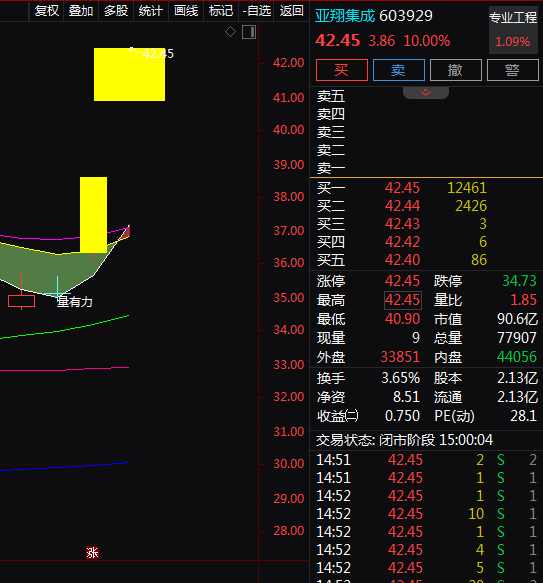Click the 买一 volume 12461
The height and width of the screenshot is (583, 543).
(x=467, y=188)
